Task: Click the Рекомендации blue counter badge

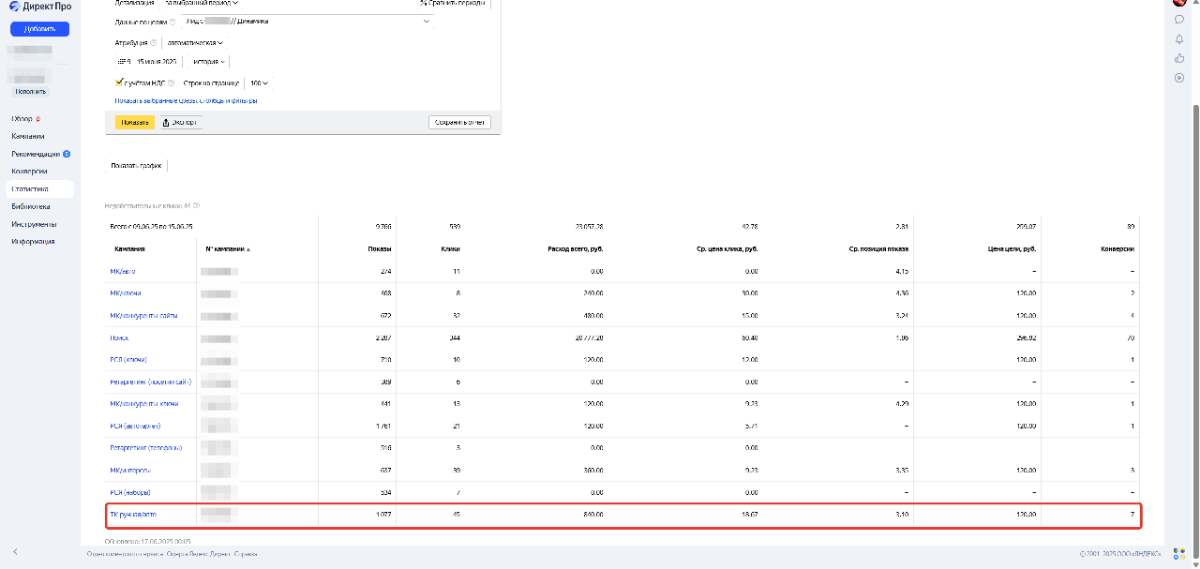Action: point(66,154)
